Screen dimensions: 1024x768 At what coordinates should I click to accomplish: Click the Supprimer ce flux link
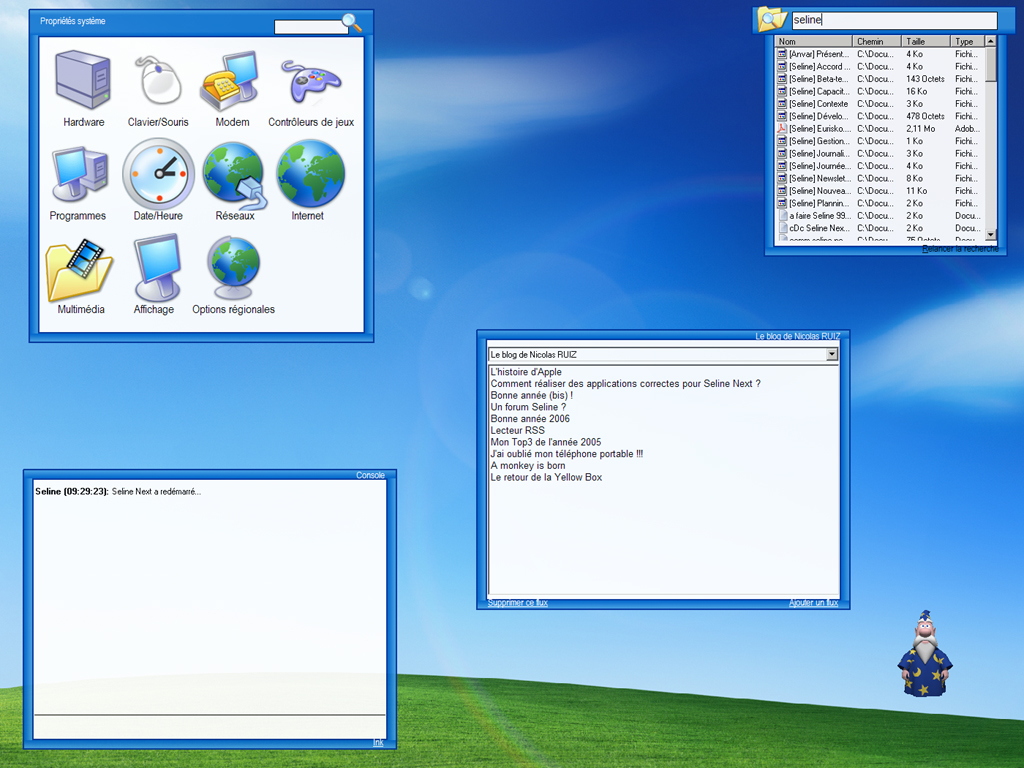coord(517,603)
